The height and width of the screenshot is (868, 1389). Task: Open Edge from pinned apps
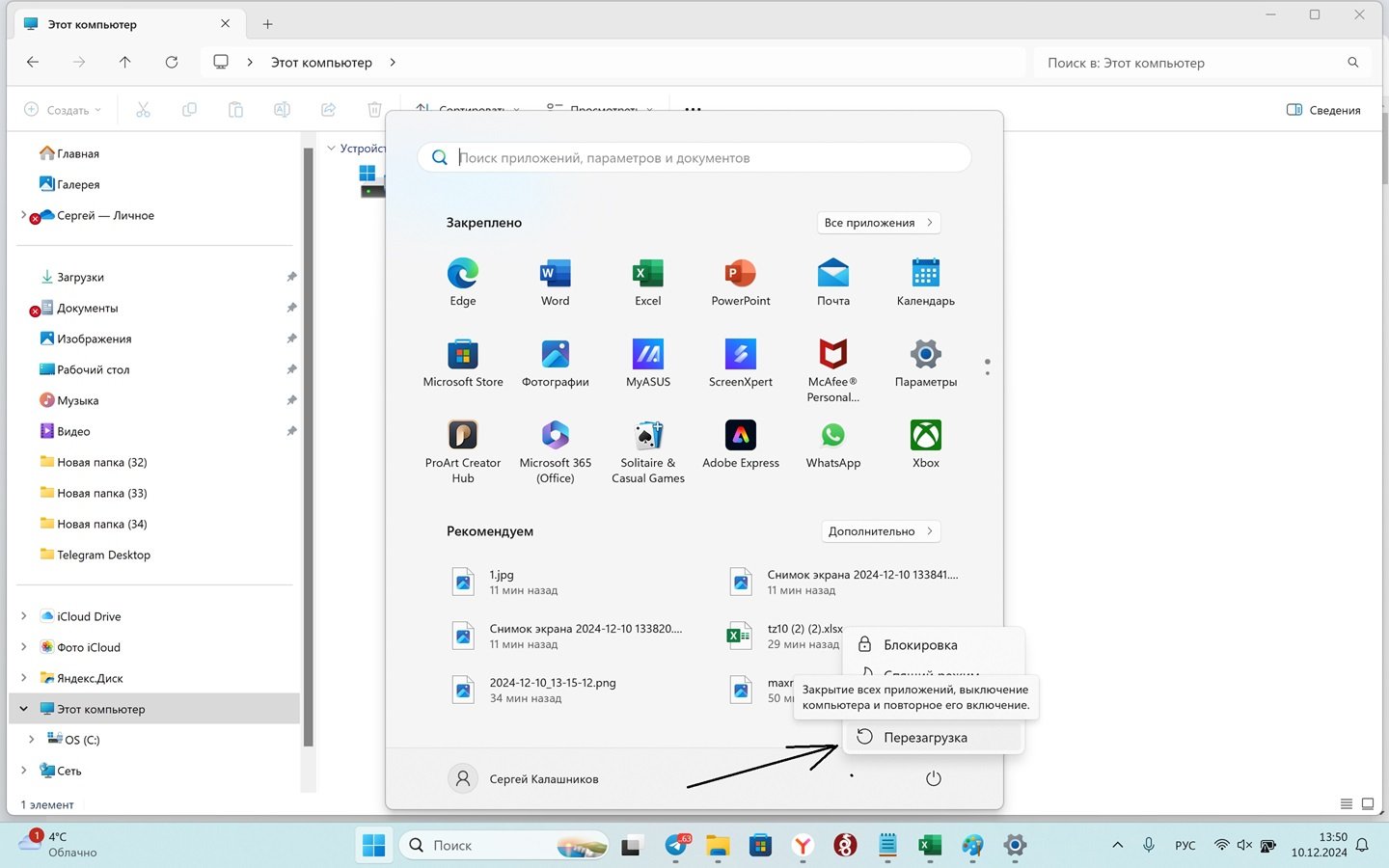pos(463,282)
